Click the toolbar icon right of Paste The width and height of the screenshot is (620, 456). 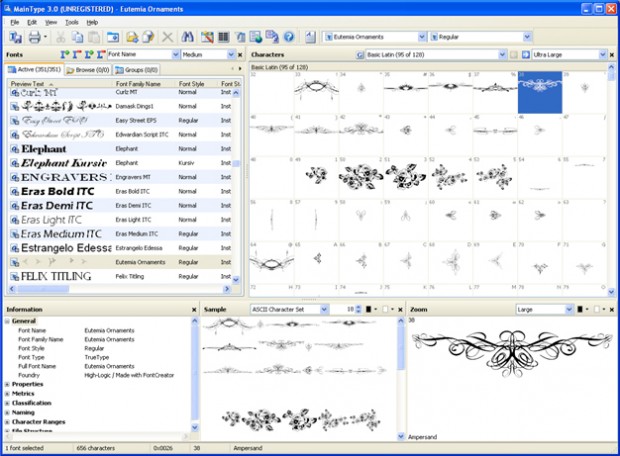click(x=113, y=37)
